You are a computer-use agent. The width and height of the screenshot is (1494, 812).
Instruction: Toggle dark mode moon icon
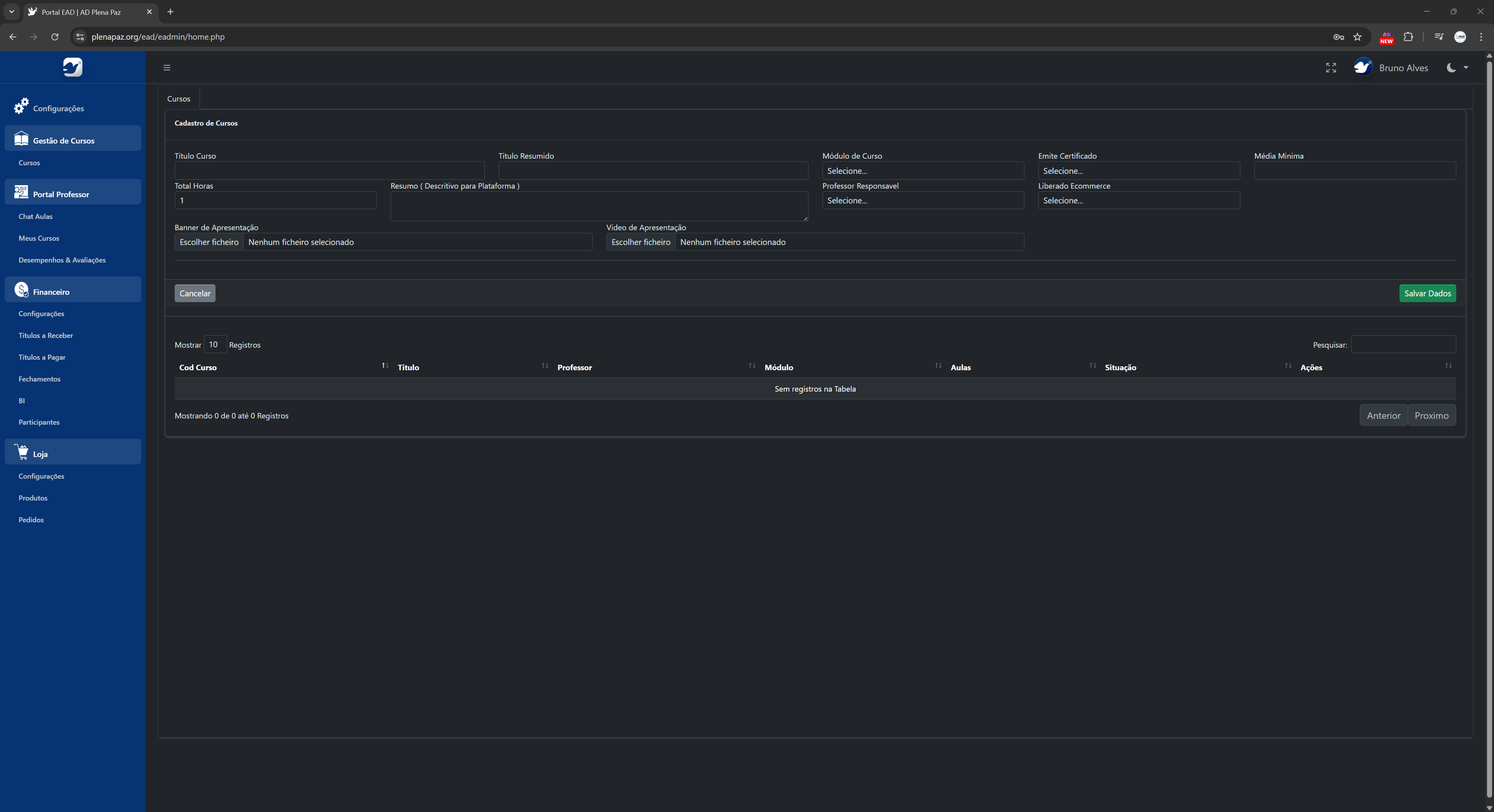[1450, 68]
